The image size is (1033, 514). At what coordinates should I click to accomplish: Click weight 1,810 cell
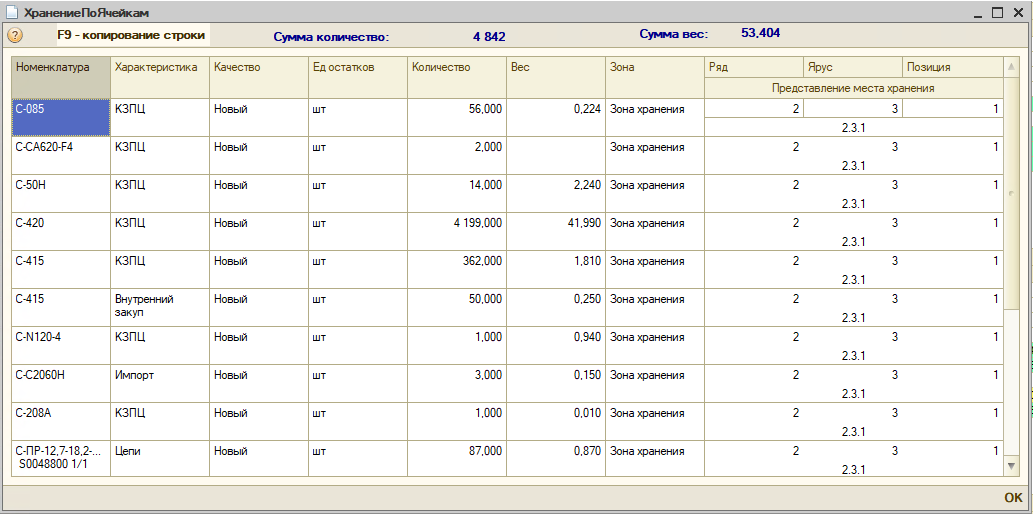(556, 270)
